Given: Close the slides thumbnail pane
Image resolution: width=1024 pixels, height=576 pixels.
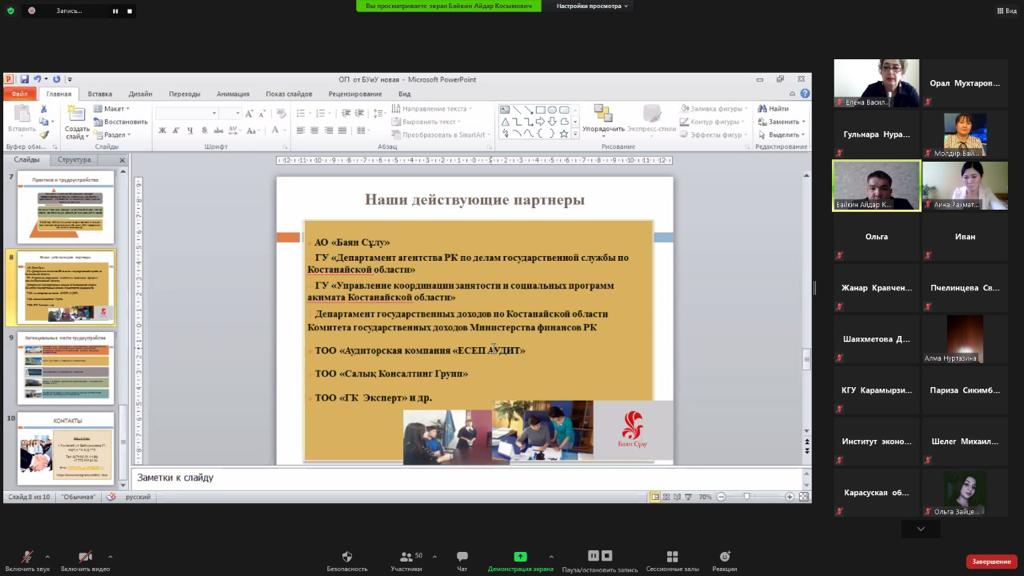Looking at the screenshot, I should 122,160.
